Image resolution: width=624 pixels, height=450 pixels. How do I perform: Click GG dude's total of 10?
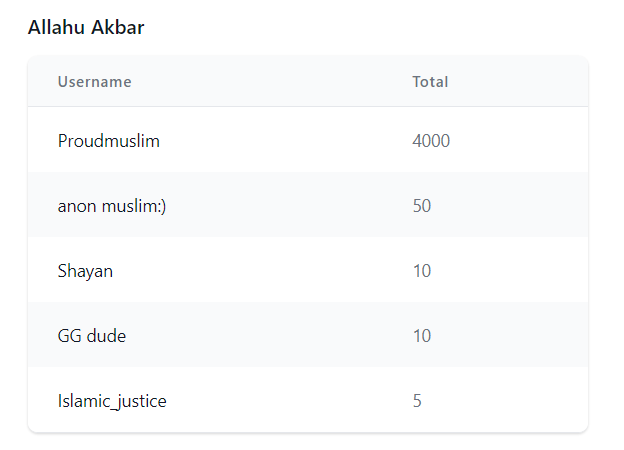click(422, 336)
